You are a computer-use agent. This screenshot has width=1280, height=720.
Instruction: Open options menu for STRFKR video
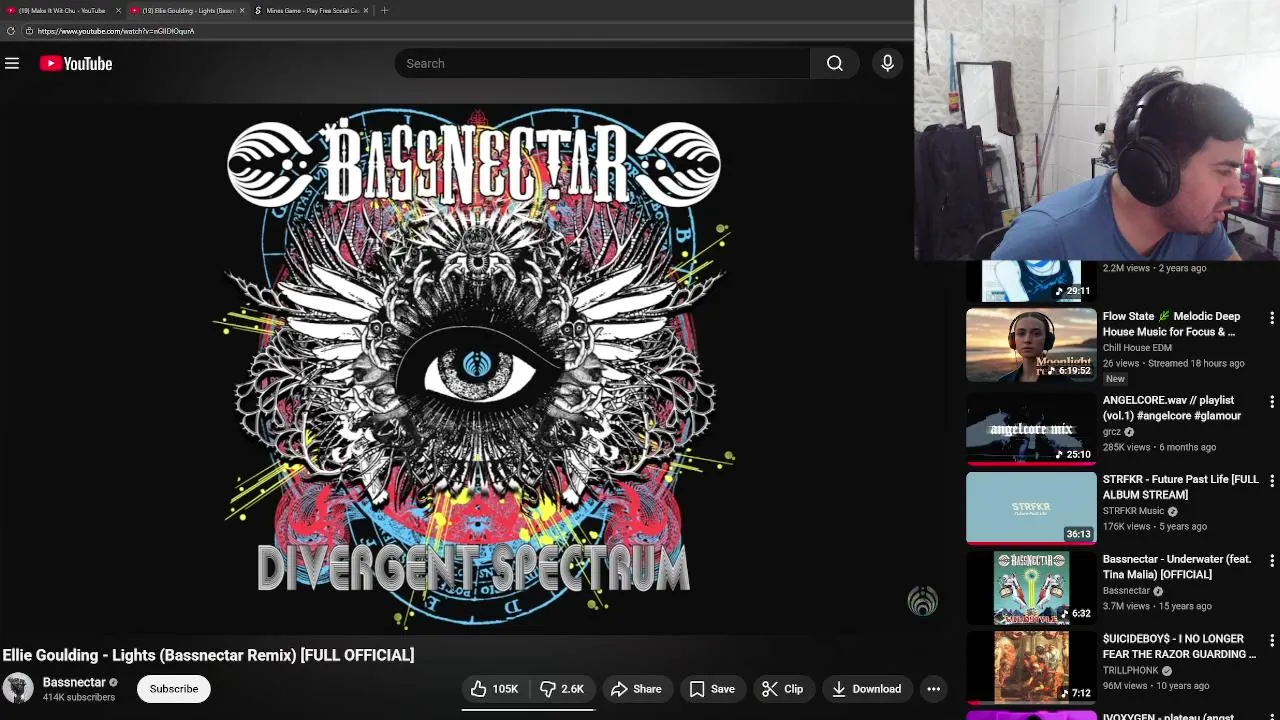tap(1271, 481)
